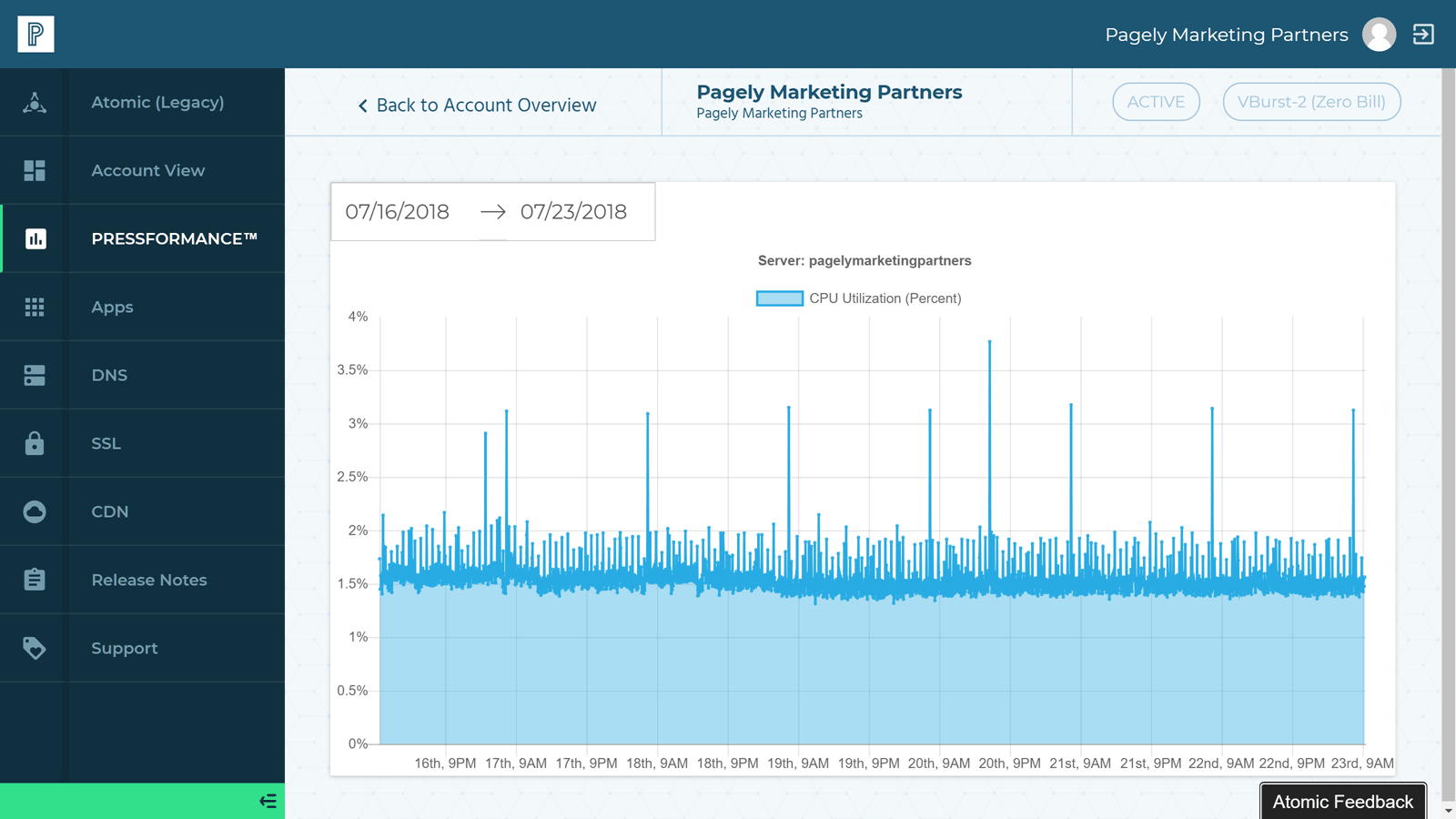
Task: Toggle CPU Utilization legend series
Action: 858,298
